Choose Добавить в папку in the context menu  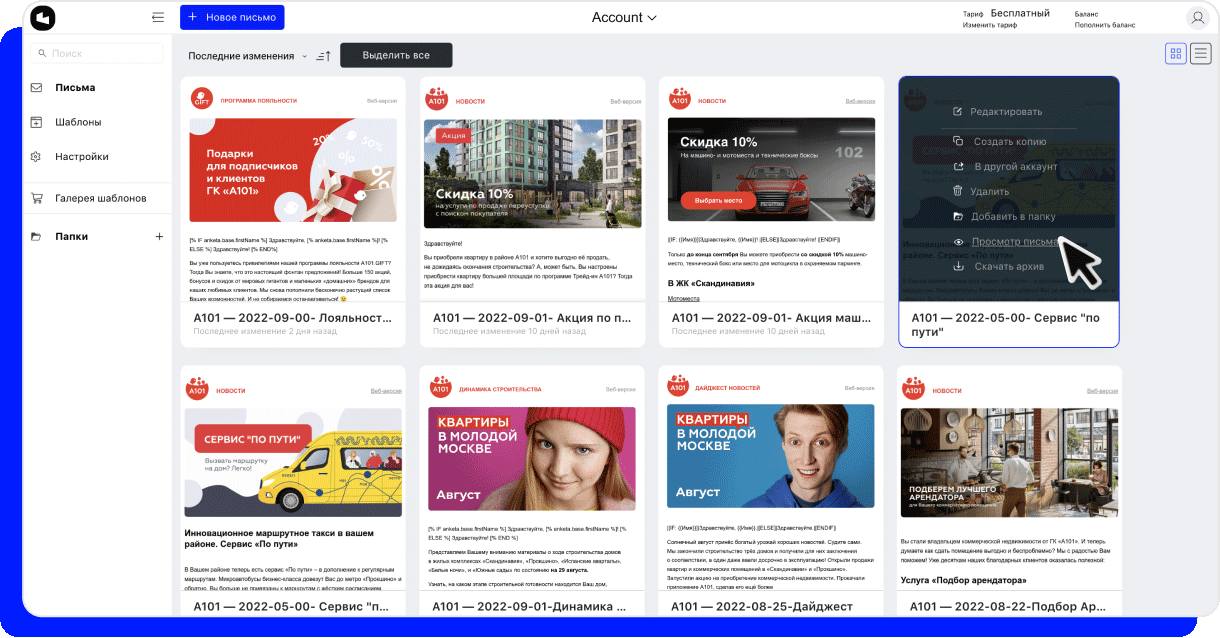pyautogui.click(x=1013, y=216)
